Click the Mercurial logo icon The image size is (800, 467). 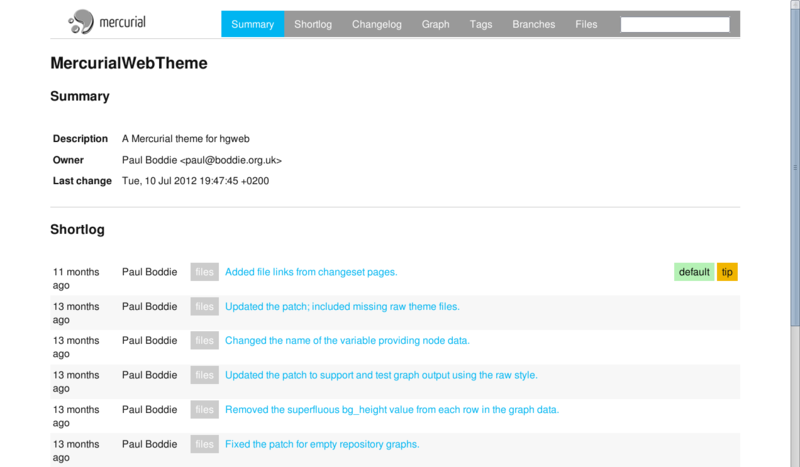pyautogui.click(x=82, y=22)
